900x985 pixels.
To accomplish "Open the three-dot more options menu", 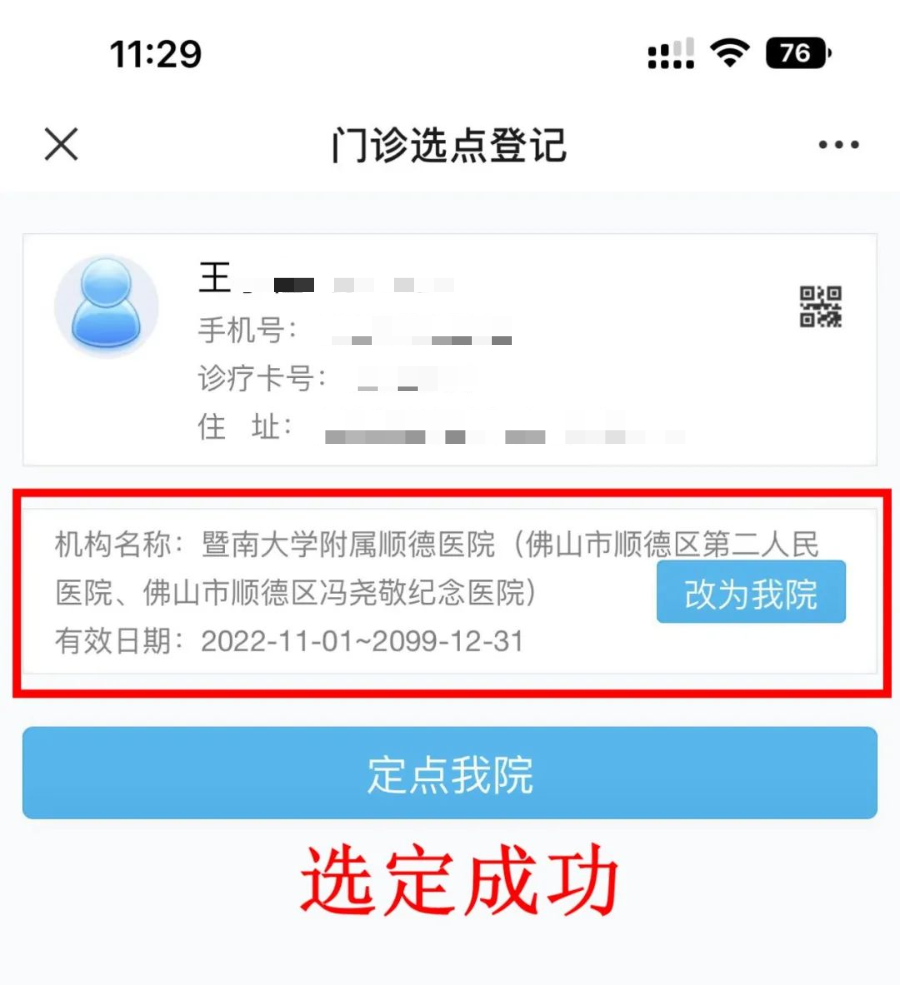I will 838,144.
